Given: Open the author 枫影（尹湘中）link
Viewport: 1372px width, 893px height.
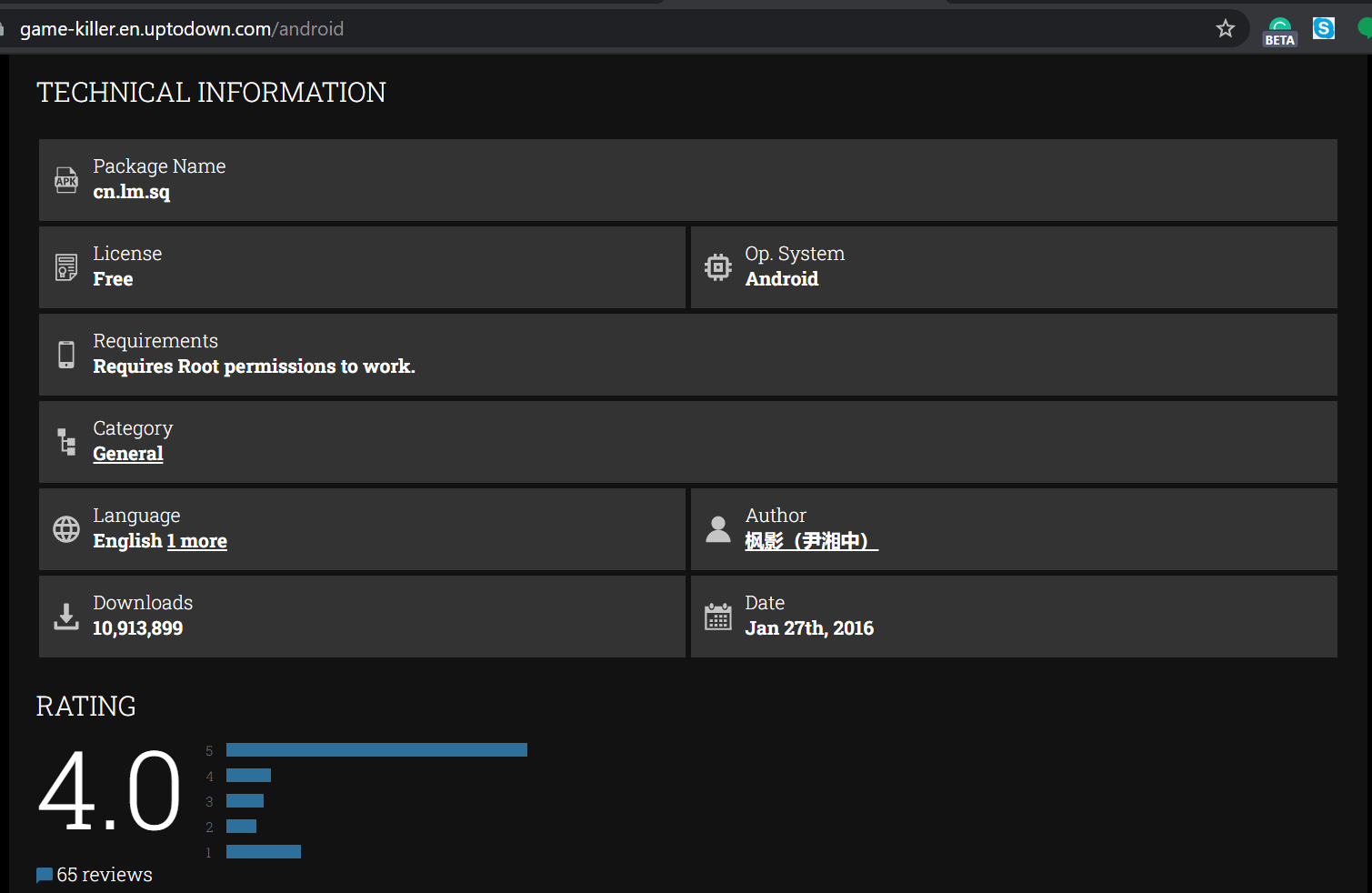Looking at the screenshot, I should [811, 541].
